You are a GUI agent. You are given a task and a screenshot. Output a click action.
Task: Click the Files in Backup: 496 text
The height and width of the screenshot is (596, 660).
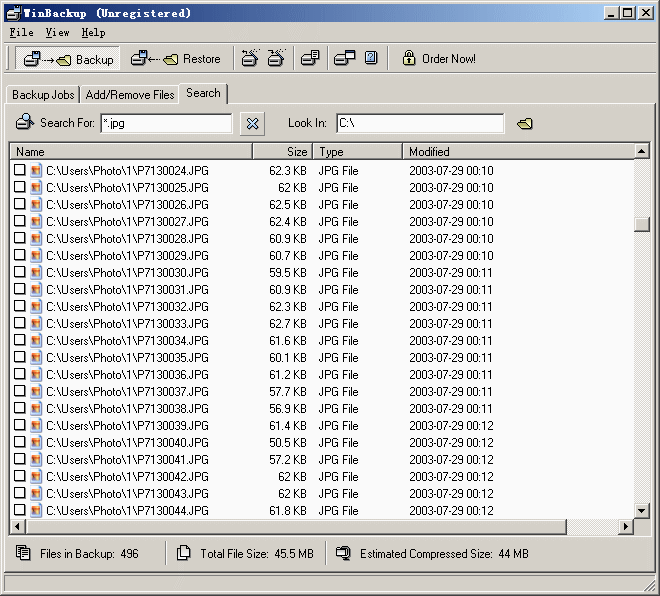[89, 553]
